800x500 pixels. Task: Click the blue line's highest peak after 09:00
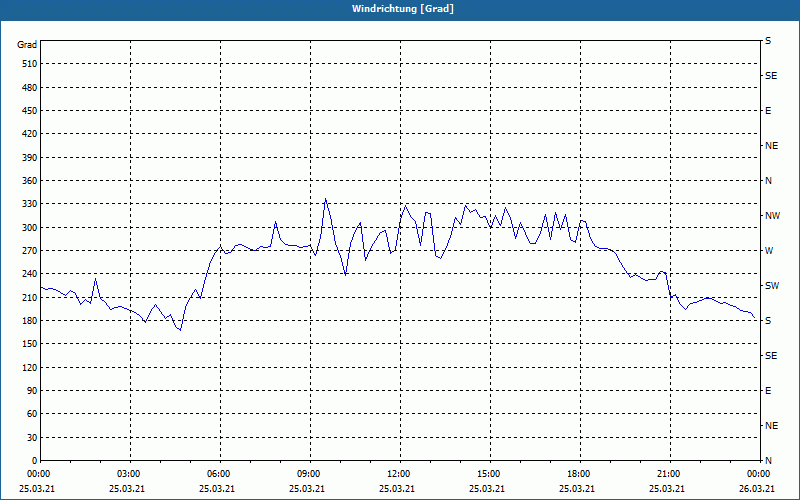(x=326, y=199)
